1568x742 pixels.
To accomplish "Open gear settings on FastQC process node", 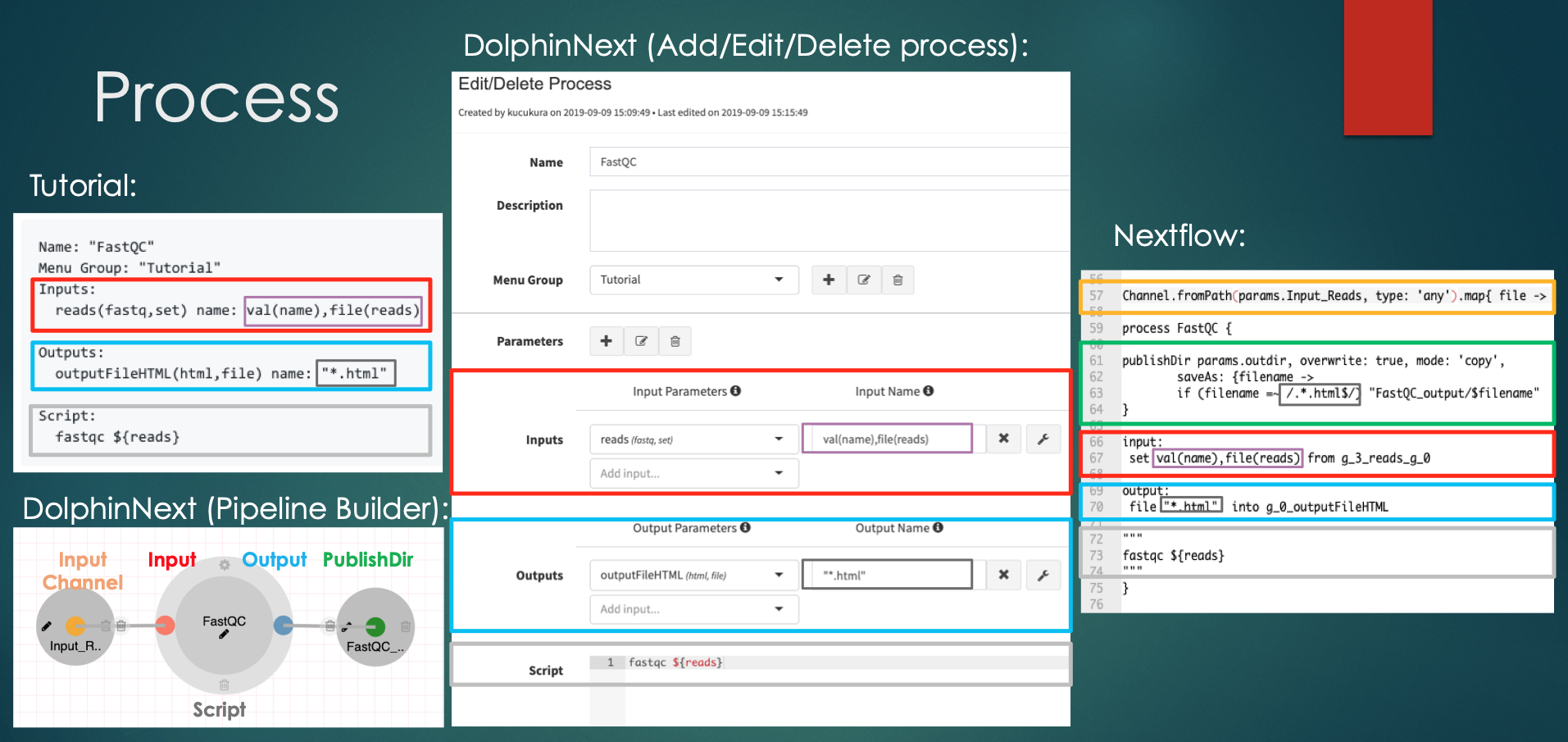I will click(x=225, y=564).
